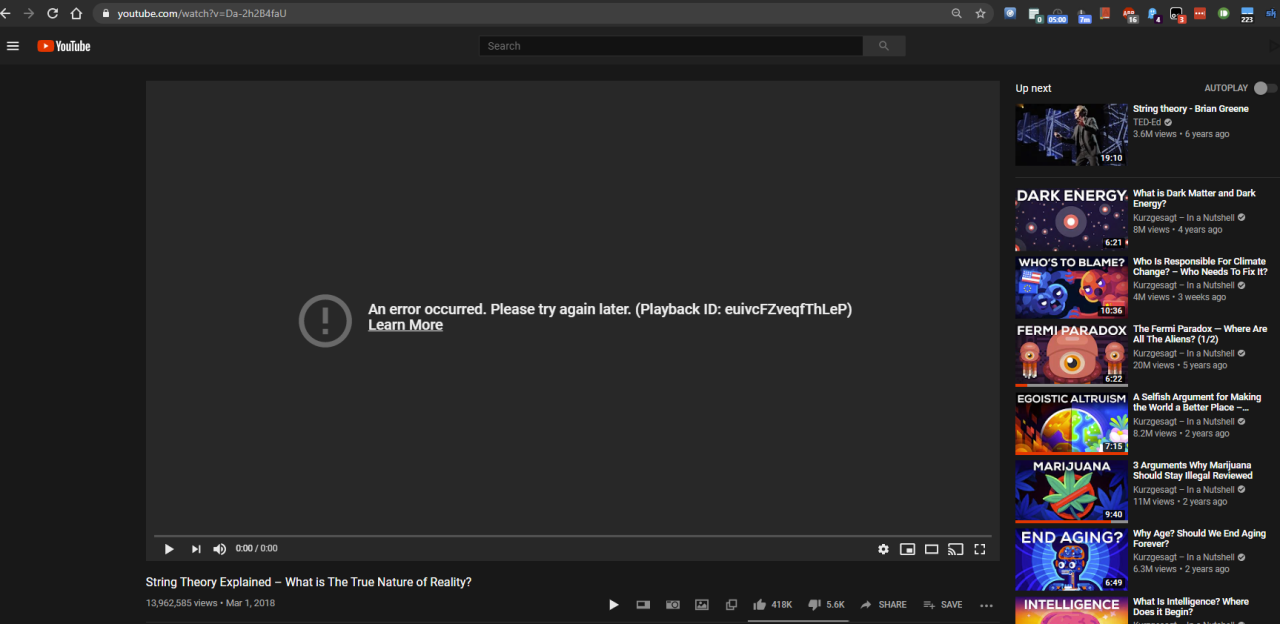Viewport: 1280px width, 624px height.
Task: Open 'A Selfish Argument for Making the World' title
Action: pos(1197,402)
